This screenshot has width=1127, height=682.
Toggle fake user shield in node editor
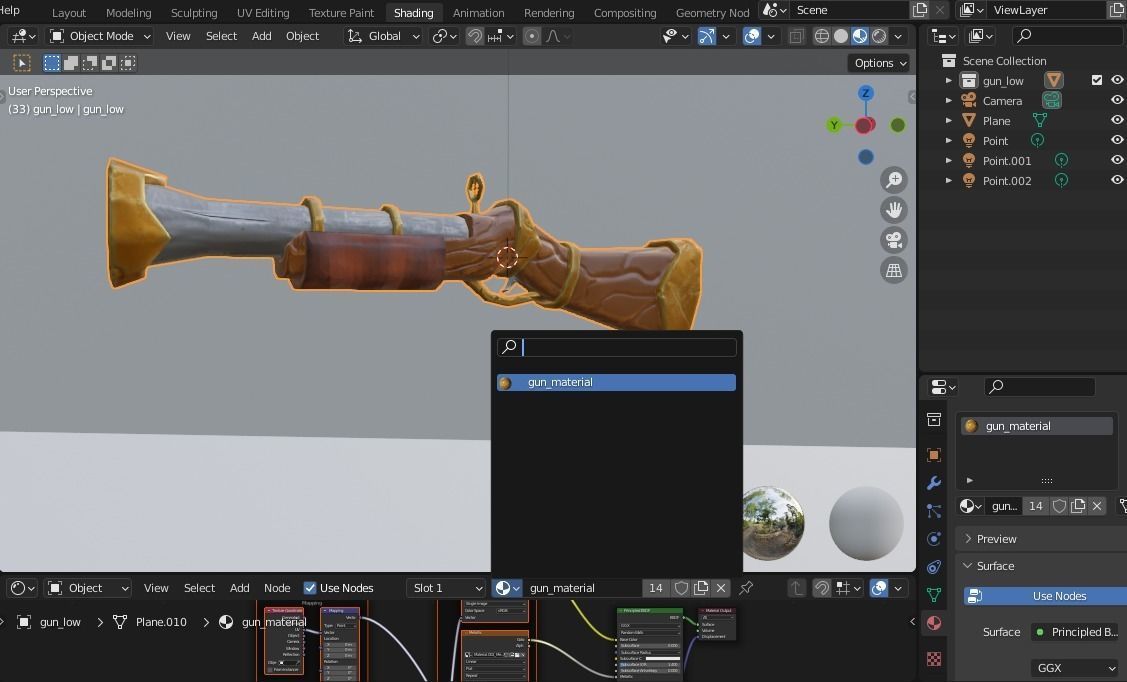[x=681, y=588]
